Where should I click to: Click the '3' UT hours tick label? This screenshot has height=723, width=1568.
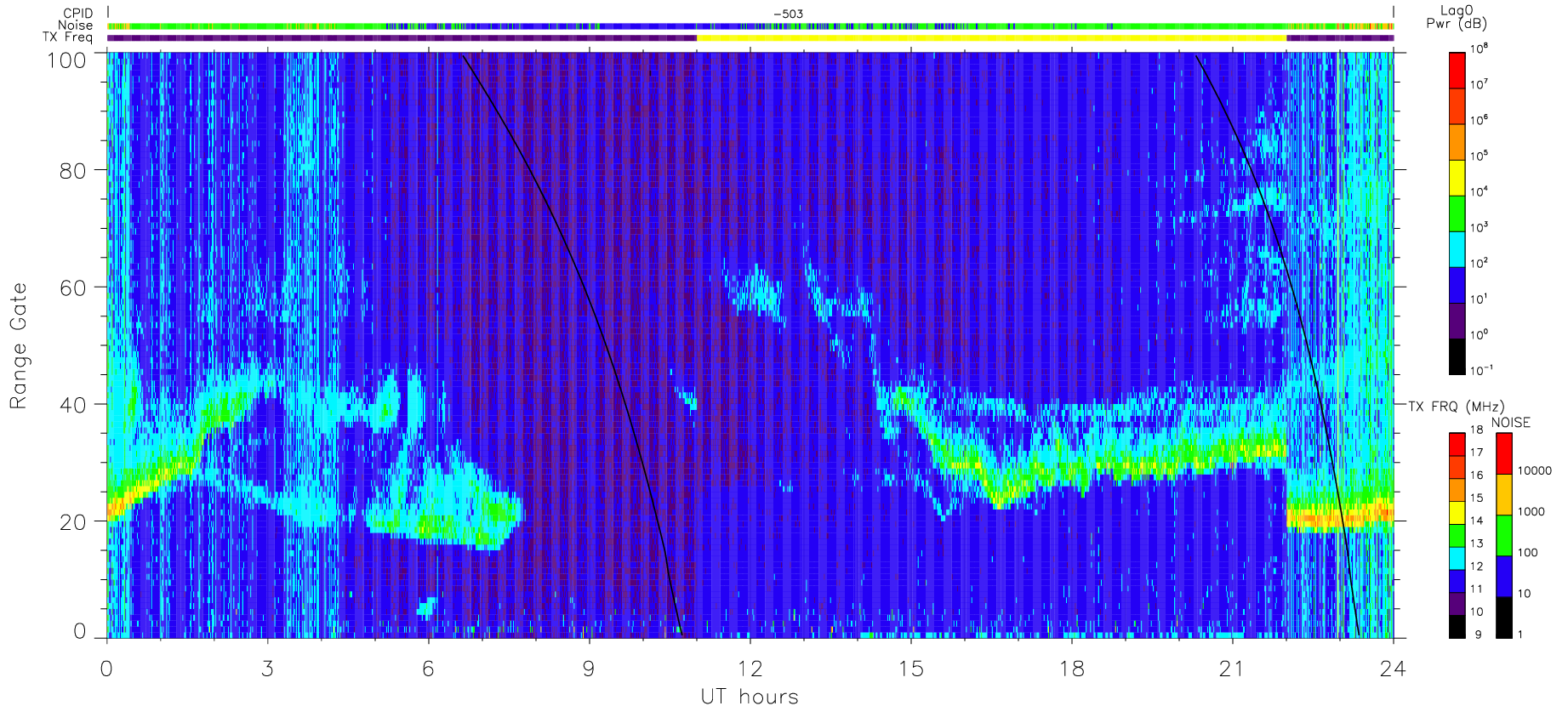coord(267,669)
